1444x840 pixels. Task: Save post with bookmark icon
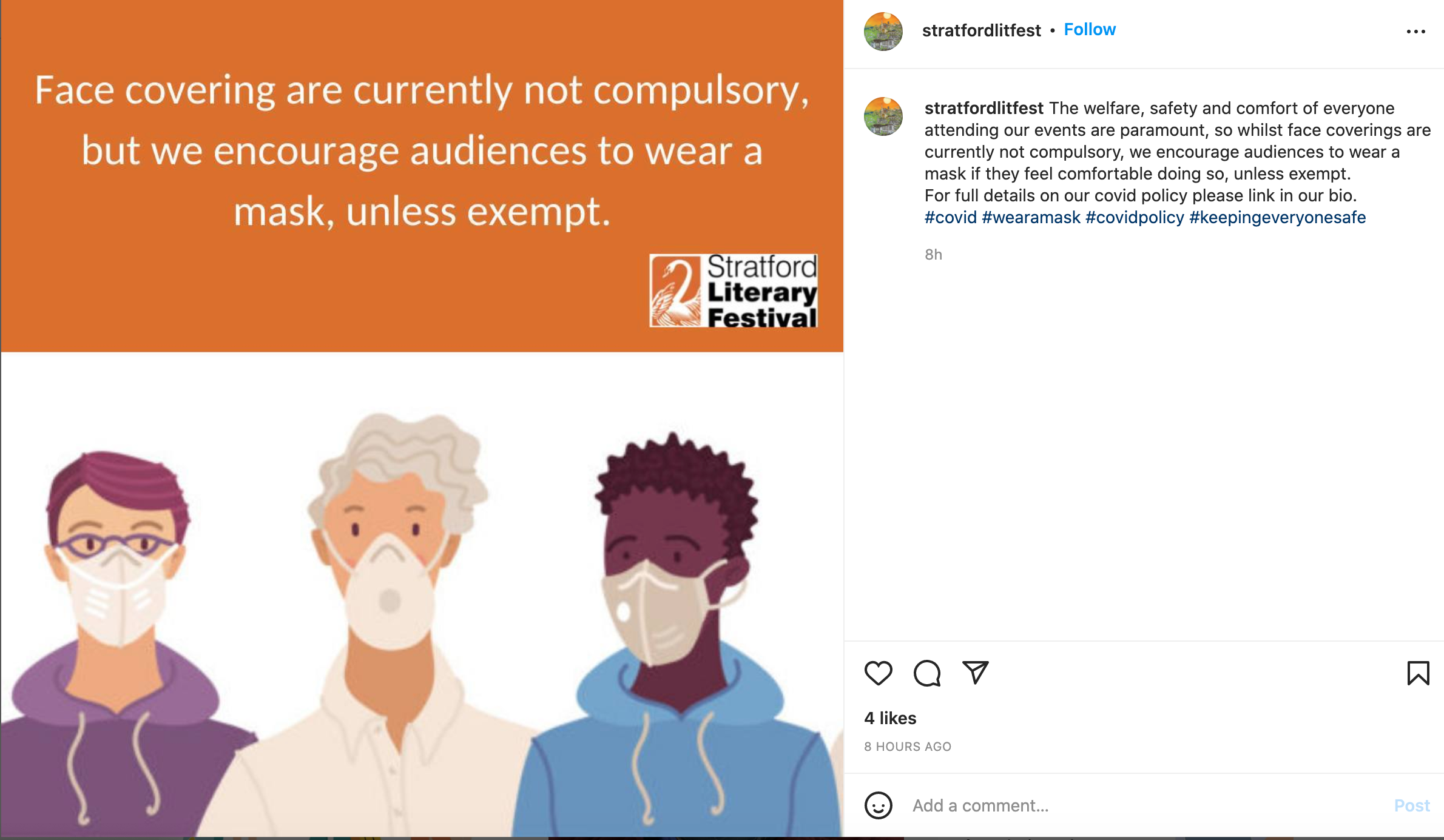coord(1418,673)
